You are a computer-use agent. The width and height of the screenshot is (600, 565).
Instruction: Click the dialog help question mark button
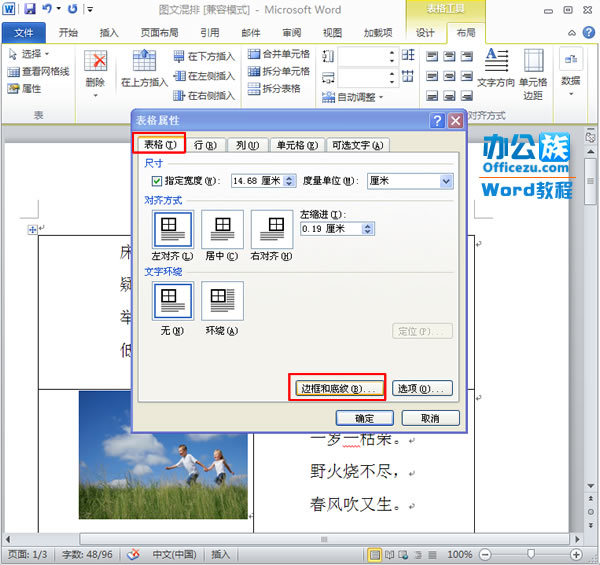[437, 121]
